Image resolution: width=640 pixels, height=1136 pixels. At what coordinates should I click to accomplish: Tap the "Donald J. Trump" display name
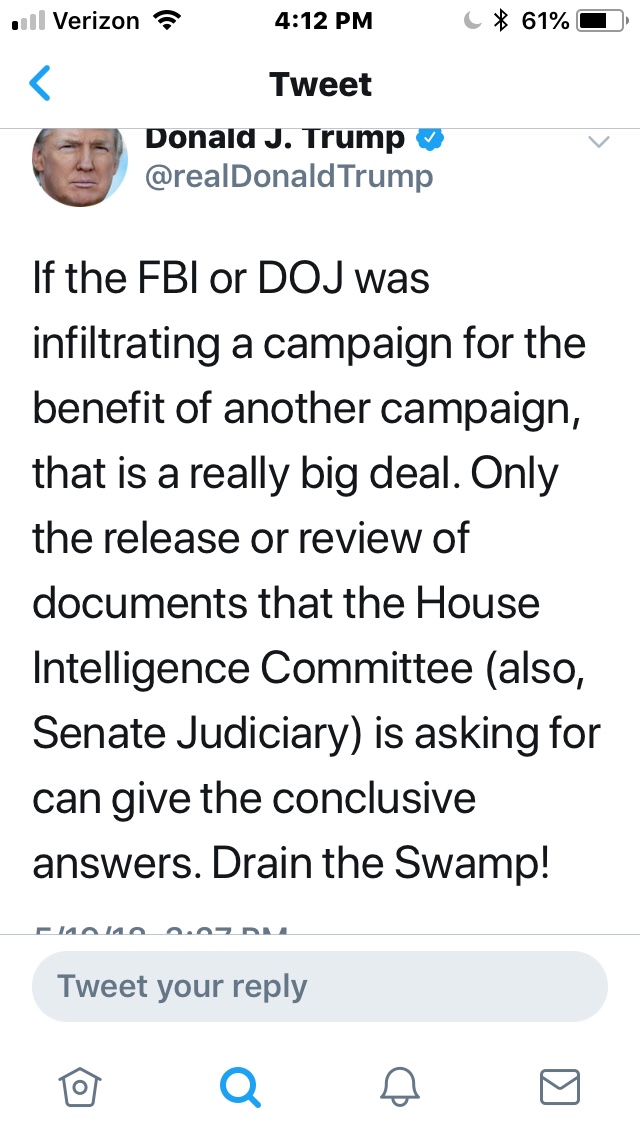pos(275,139)
